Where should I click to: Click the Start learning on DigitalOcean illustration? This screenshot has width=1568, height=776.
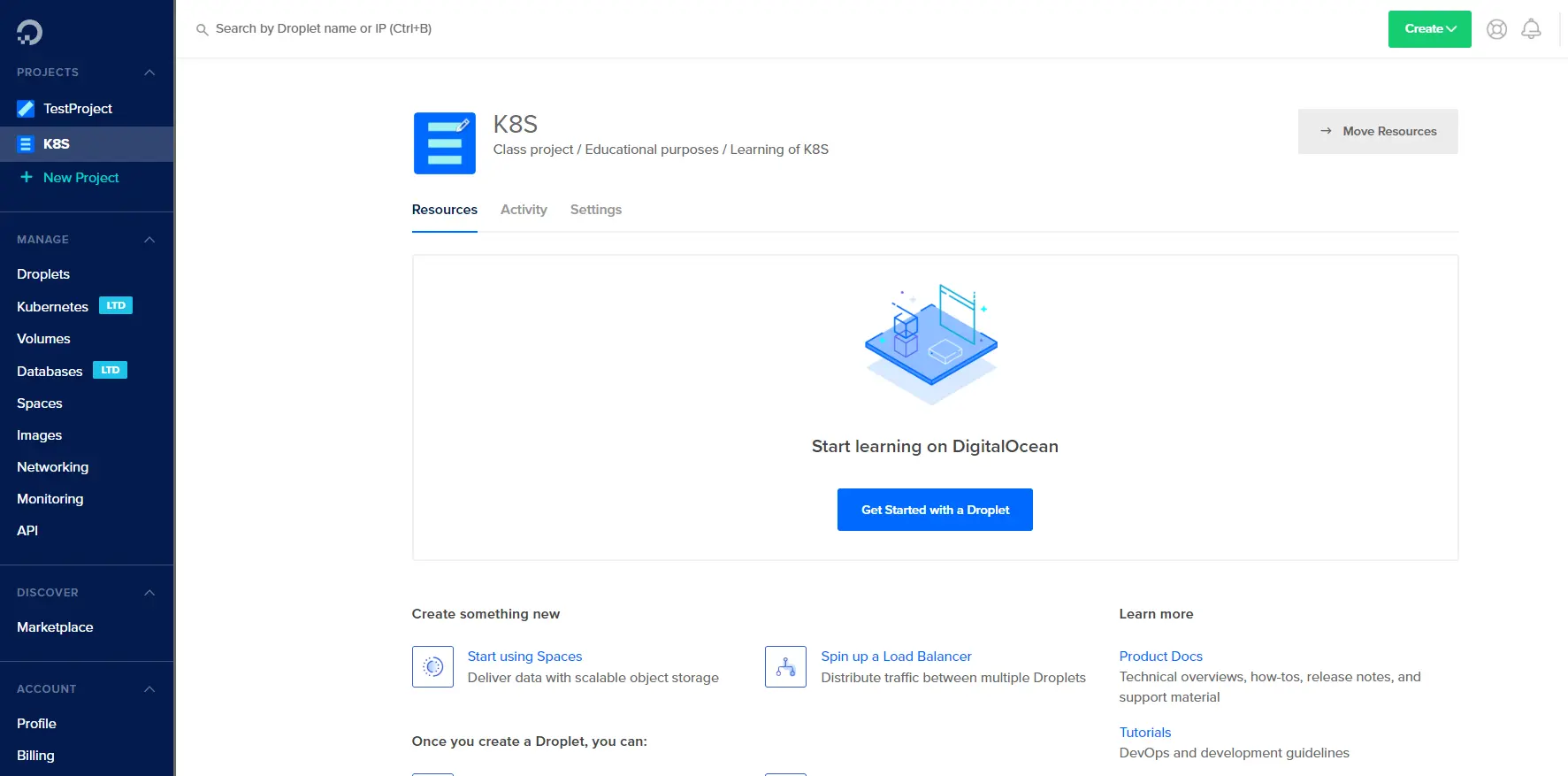pyautogui.click(x=931, y=345)
